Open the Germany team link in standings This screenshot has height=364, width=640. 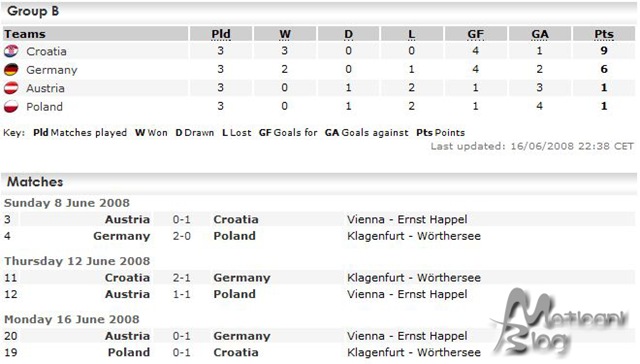pos(51,70)
